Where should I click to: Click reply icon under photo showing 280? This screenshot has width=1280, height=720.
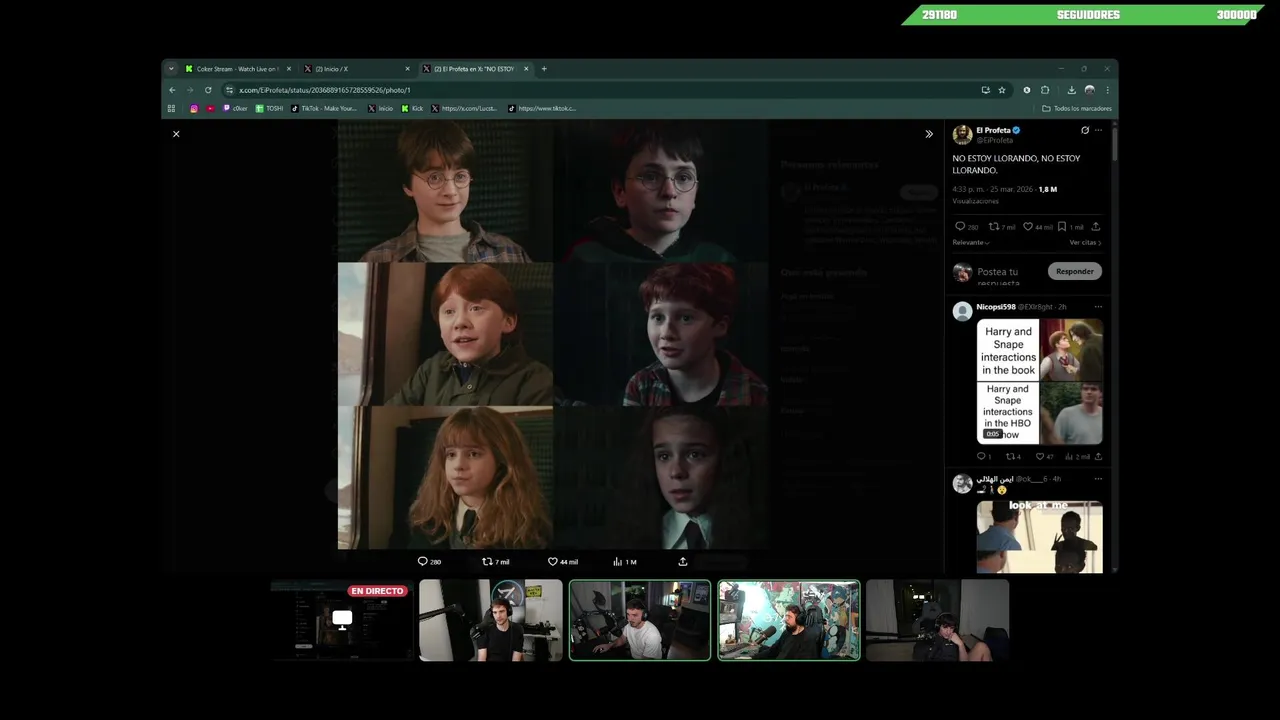click(x=429, y=562)
